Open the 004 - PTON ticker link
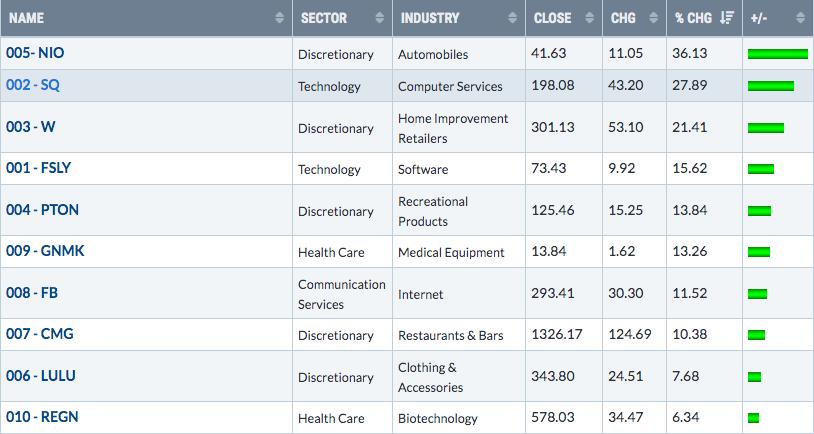This screenshot has width=814, height=434. (x=42, y=210)
